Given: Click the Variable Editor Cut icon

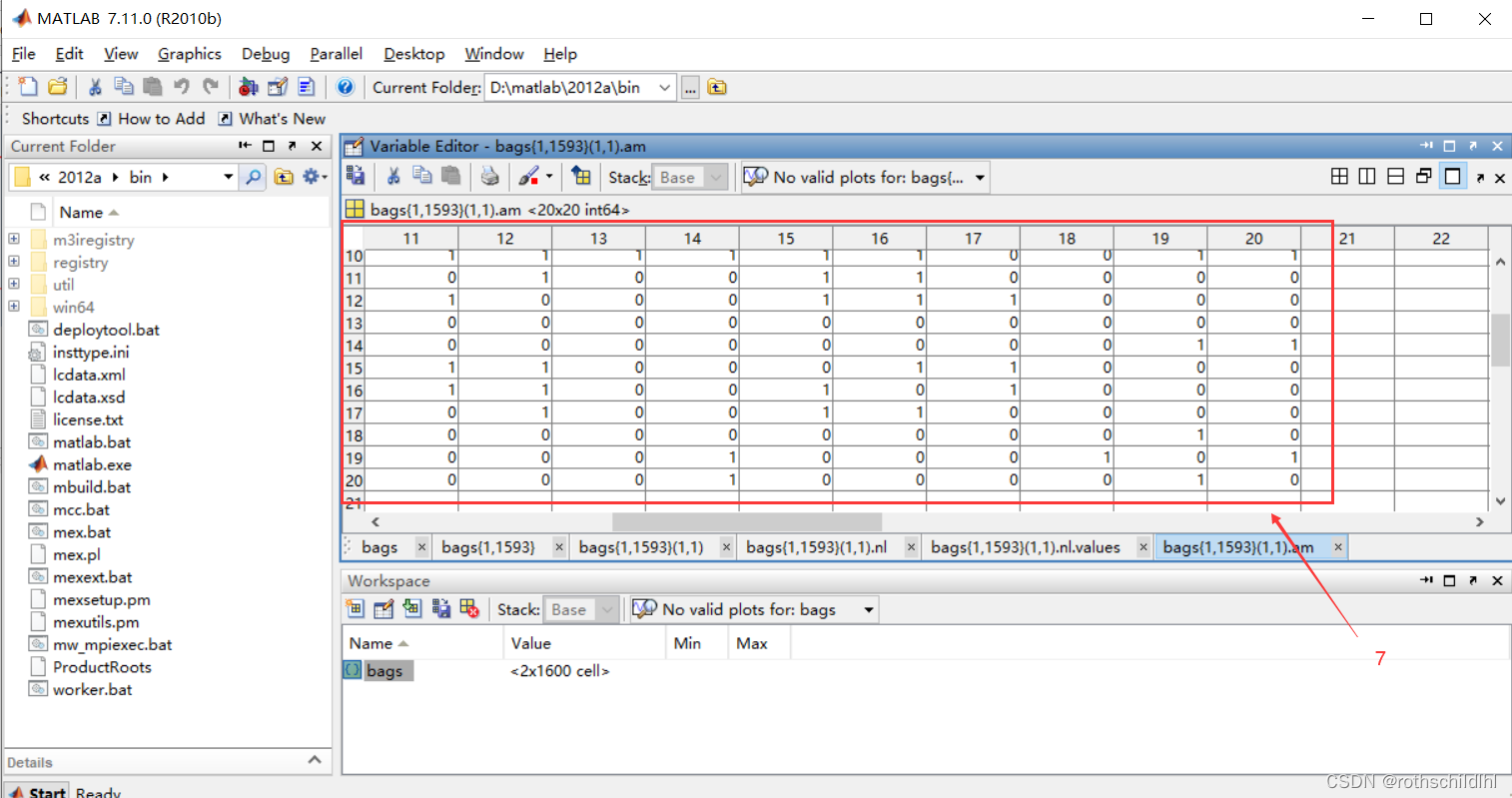Looking at the screenshot, I should 393,177.
